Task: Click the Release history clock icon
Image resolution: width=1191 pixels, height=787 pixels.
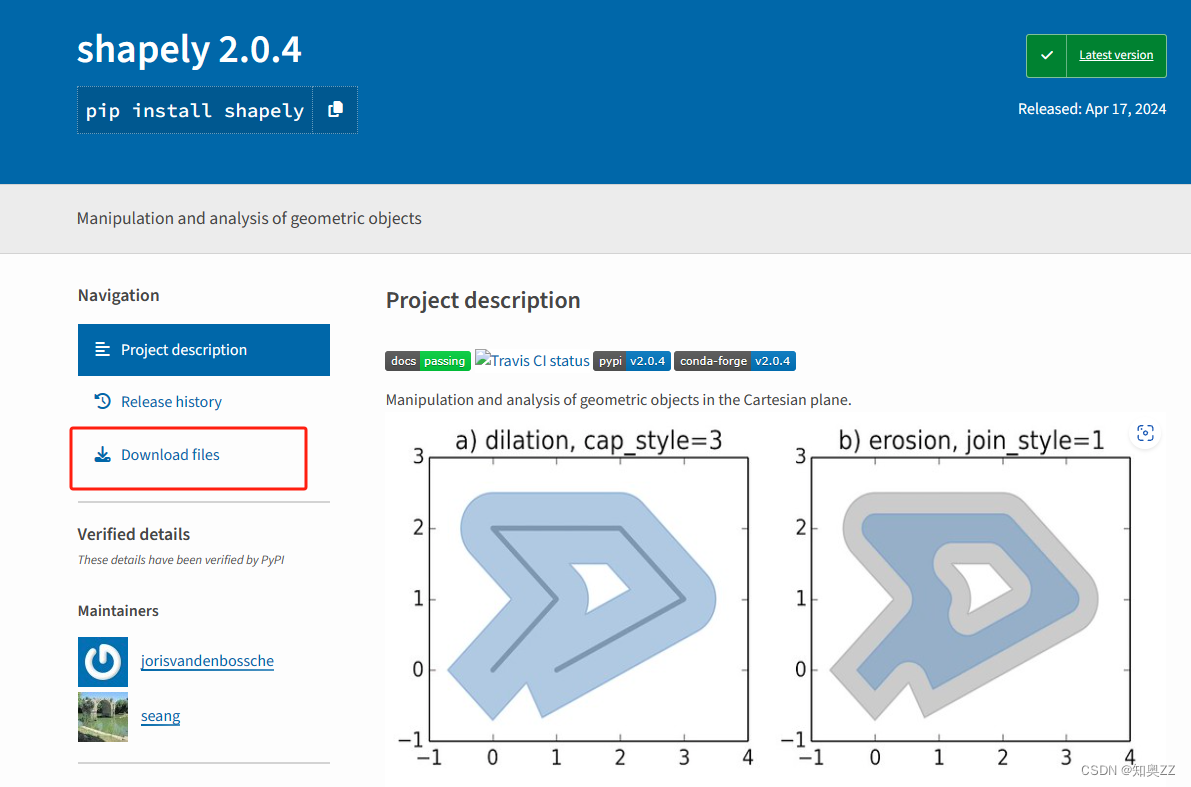Action: [103, 401]
